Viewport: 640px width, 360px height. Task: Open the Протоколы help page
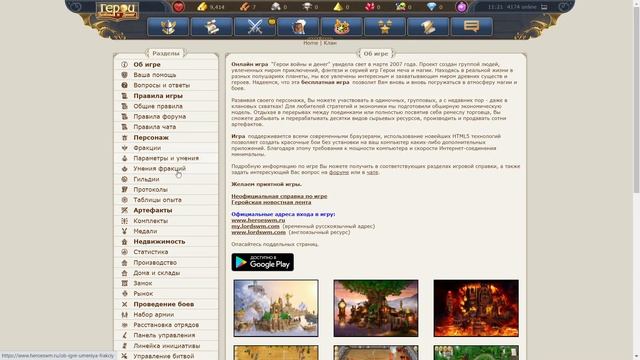coord(151,189)
